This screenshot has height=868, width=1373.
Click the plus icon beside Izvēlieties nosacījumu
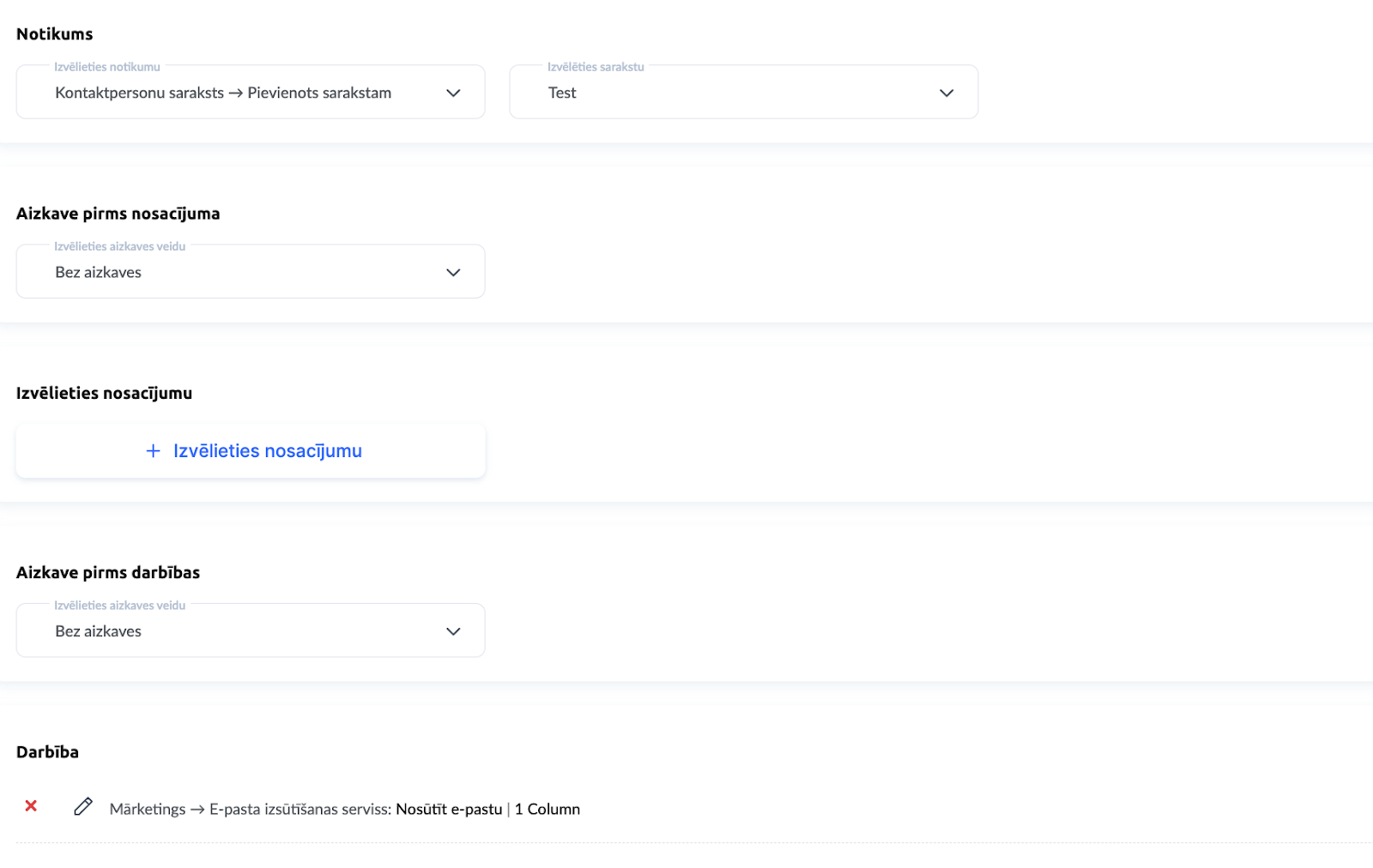pos(153,451)
